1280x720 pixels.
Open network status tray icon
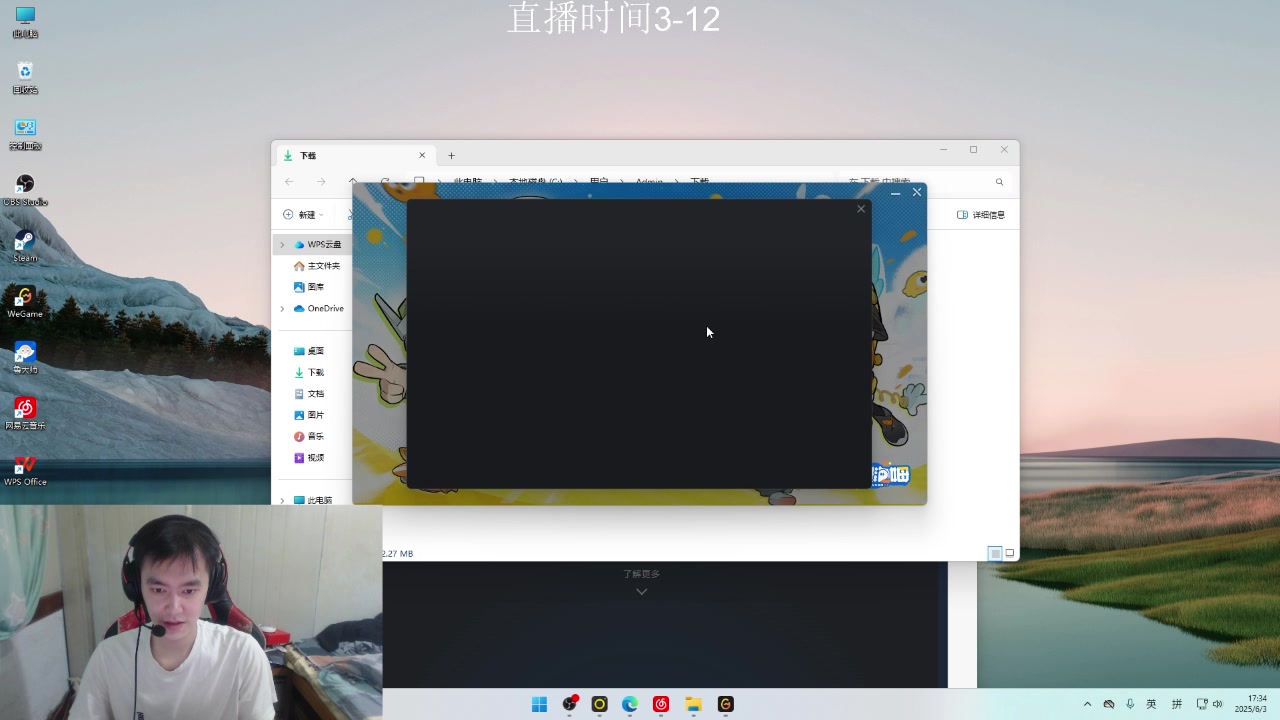[1202, 704]
